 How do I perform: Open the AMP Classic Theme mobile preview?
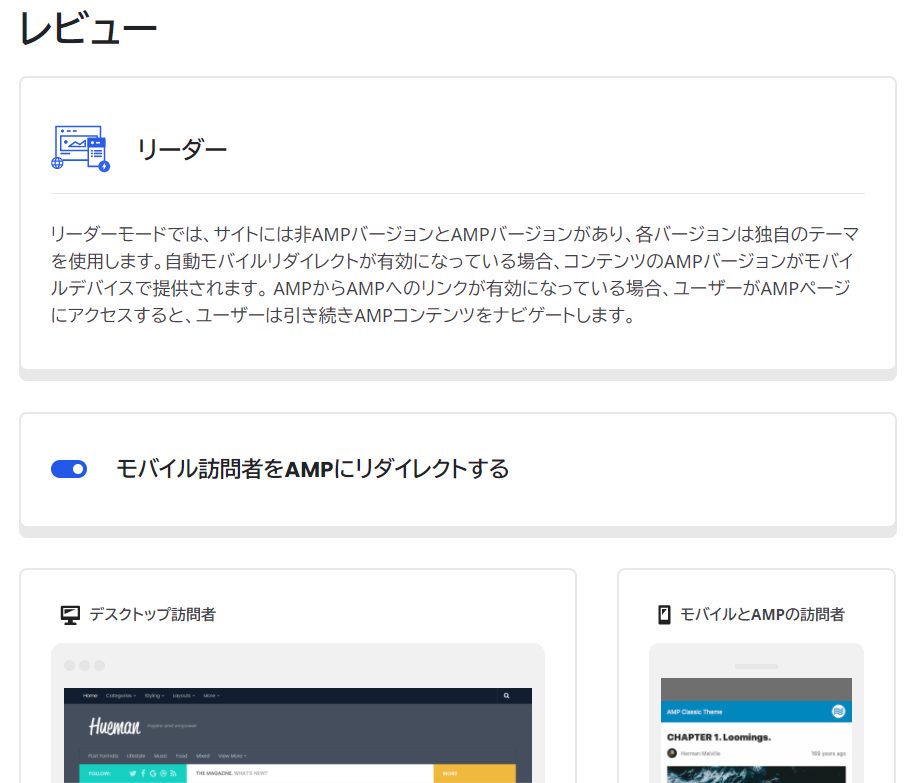(756, 730)
